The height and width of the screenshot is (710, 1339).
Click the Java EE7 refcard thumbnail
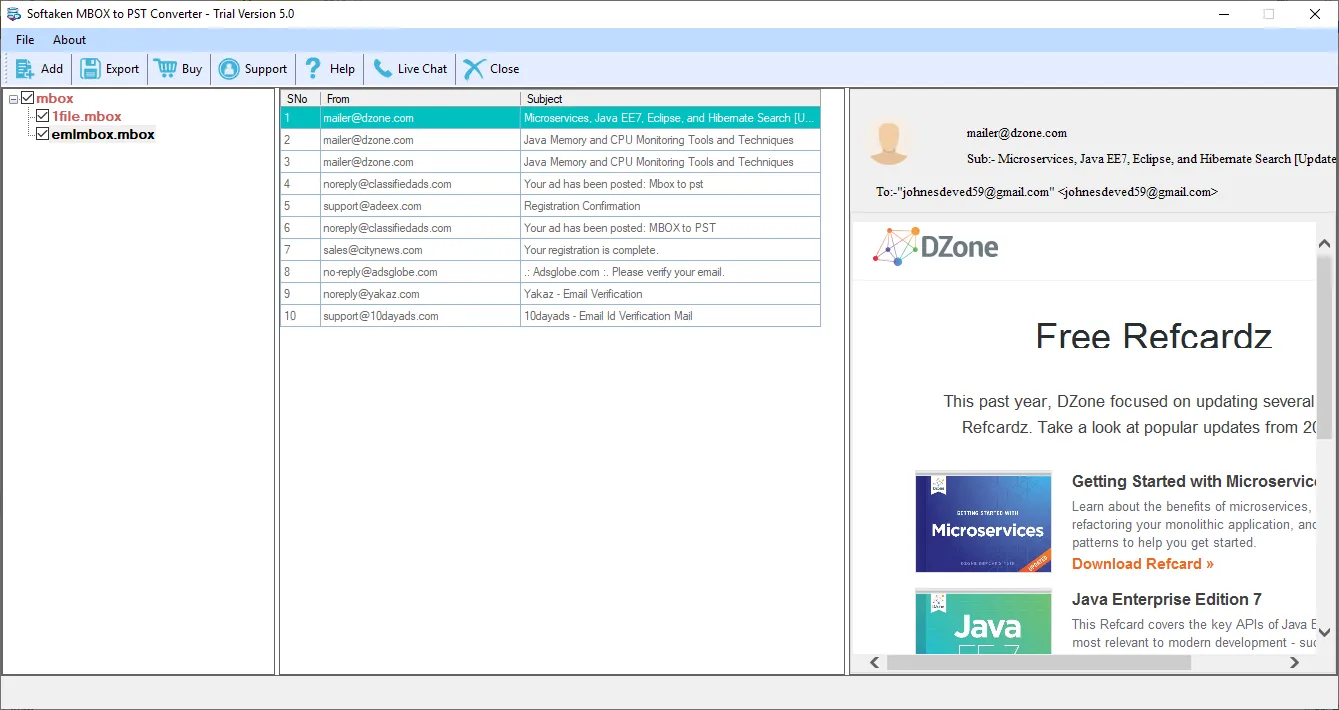(x=983, y=621)
